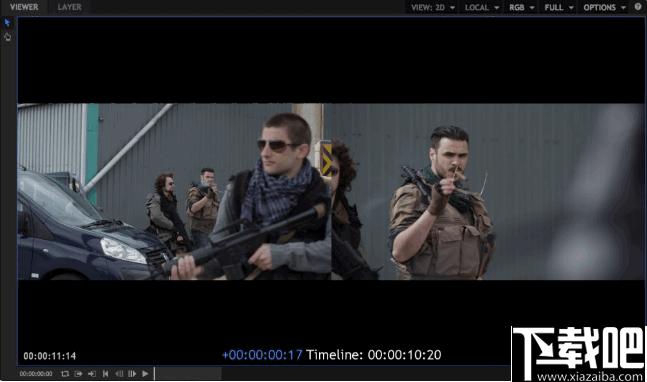
Task: Click the playhead marker on the scrub bar
Action: 154,373
